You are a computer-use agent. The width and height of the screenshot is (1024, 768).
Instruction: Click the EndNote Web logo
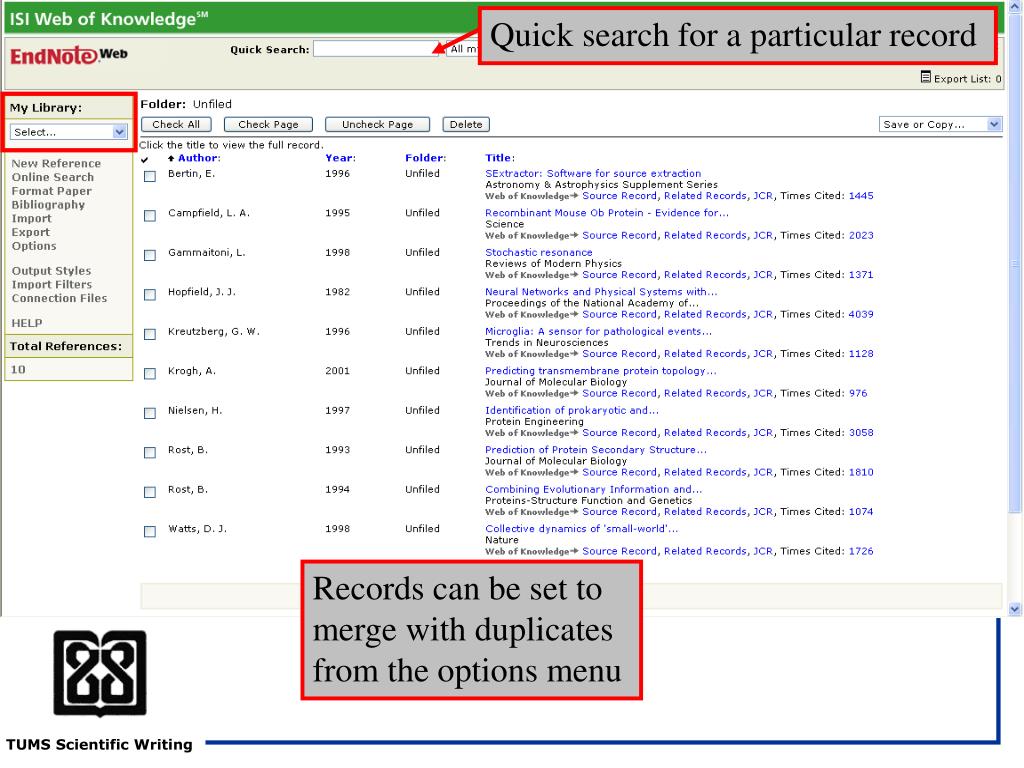coord(69,56)
